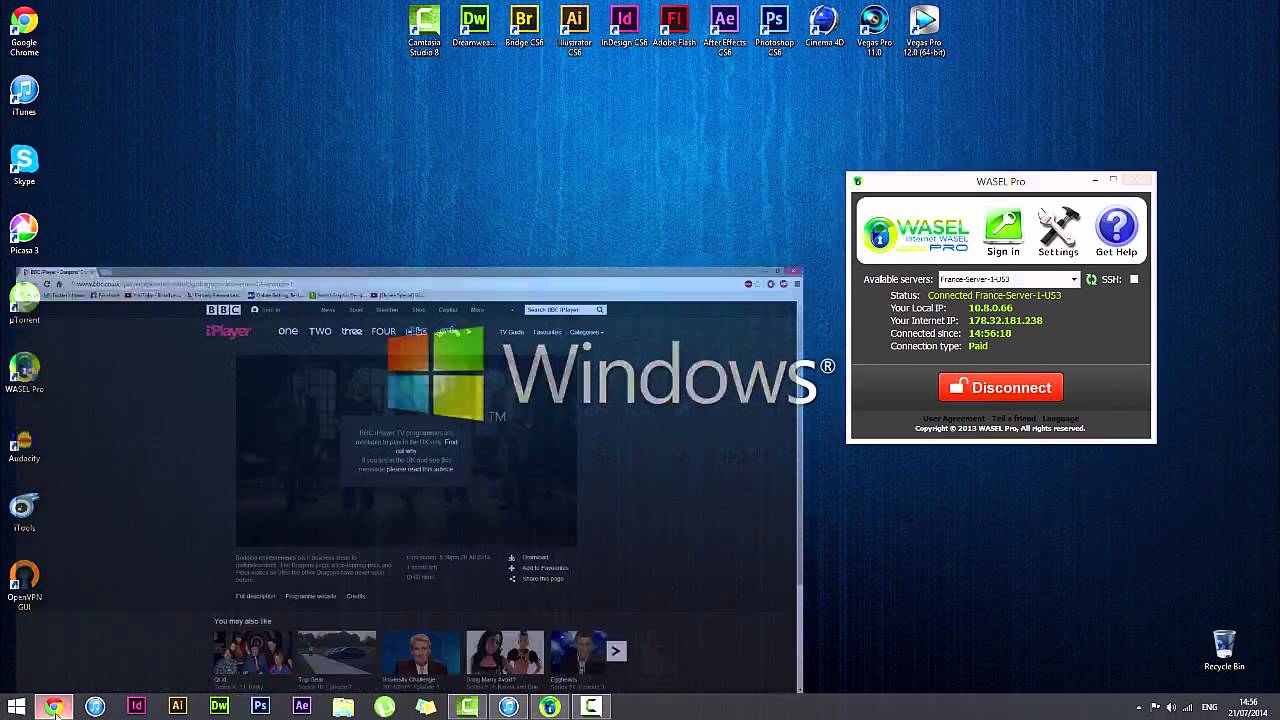Screen dimensions: 1280x720
Task: Open the Vegas Pro 11.0 shortcut
Action: coord(874,31)
